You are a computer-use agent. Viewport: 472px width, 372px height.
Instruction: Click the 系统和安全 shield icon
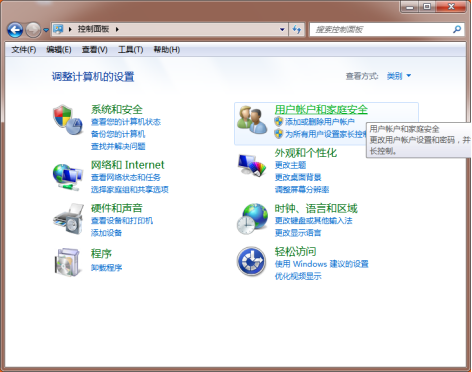coord(68,120)
